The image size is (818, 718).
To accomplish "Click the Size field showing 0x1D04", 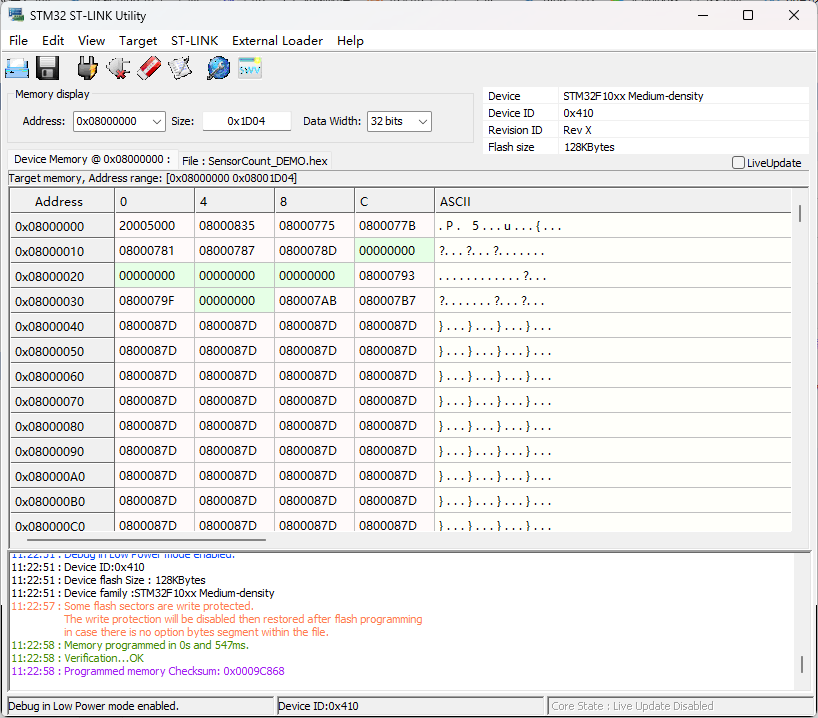I will click(x=246, y=122).
